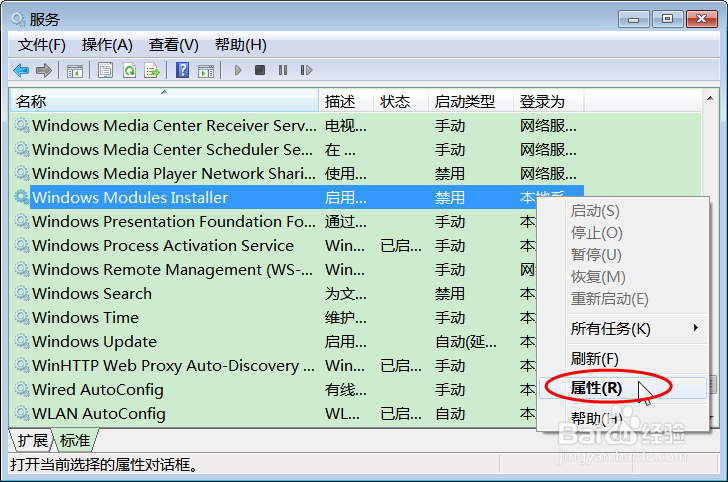Image resolution: width=728 pixels, height=482 pixels.
Task: Select the Windows Search service name
Action: tap(92, 293)
